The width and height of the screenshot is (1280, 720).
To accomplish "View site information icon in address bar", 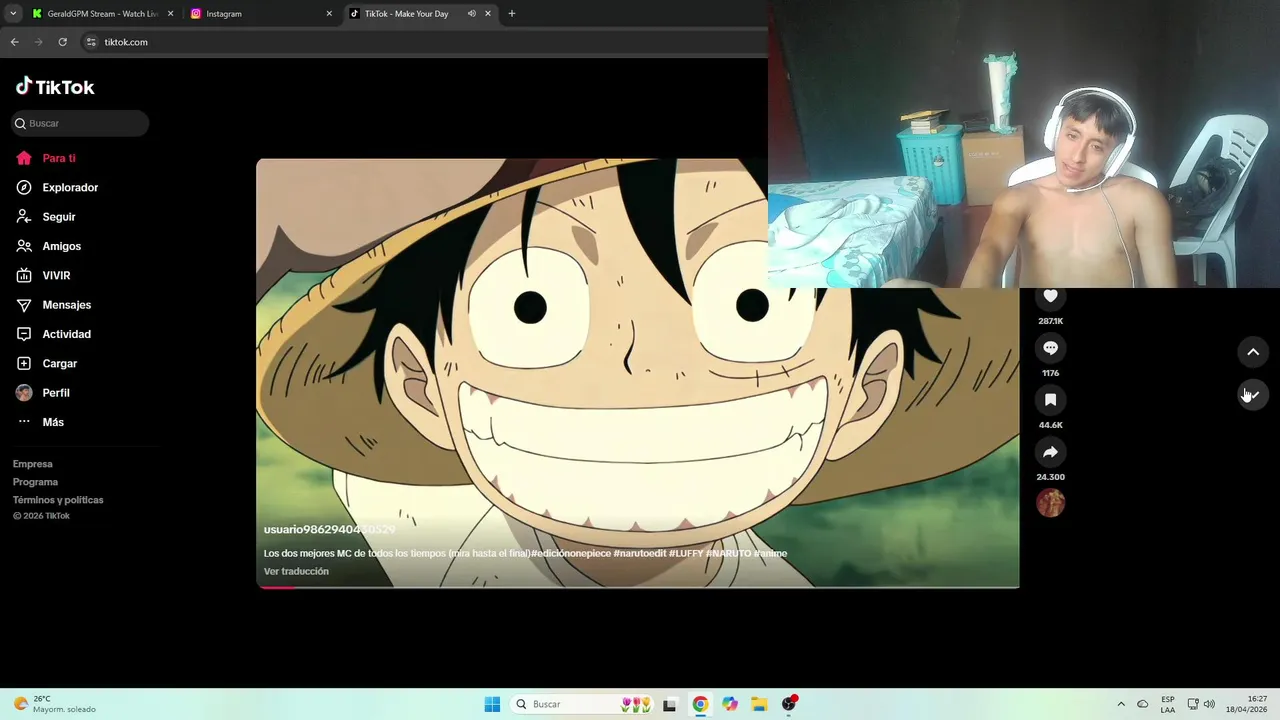I will [91, 42].
